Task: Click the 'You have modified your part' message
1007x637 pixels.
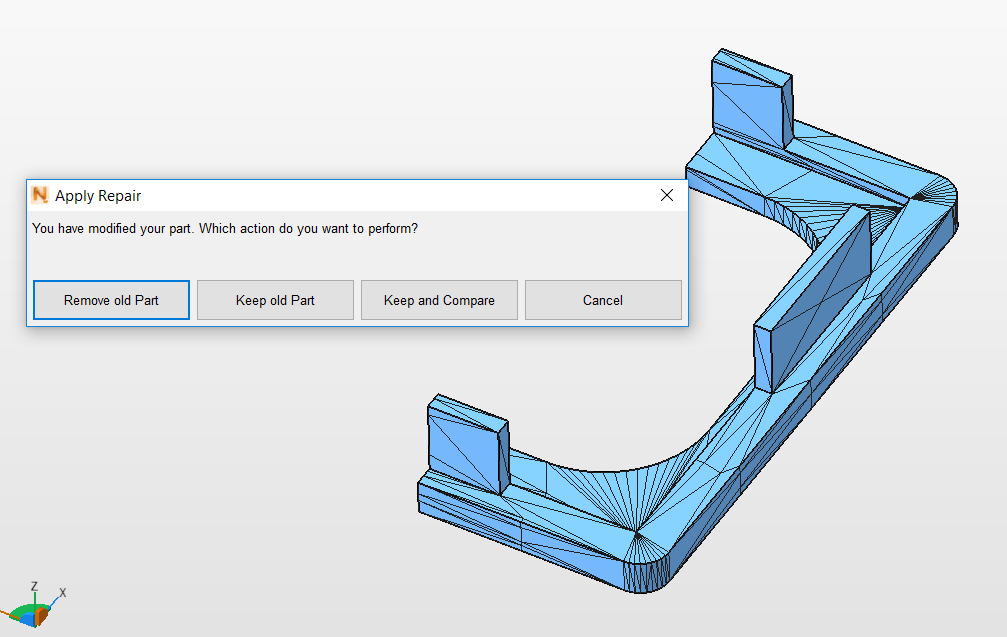Action: click(x=225, y=228)
